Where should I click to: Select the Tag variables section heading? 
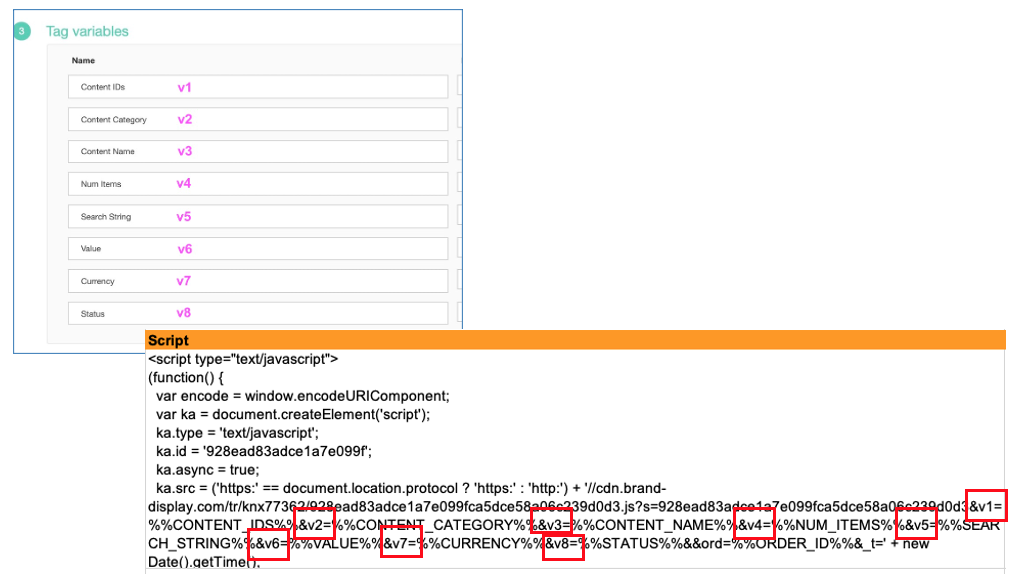[87, 32]
